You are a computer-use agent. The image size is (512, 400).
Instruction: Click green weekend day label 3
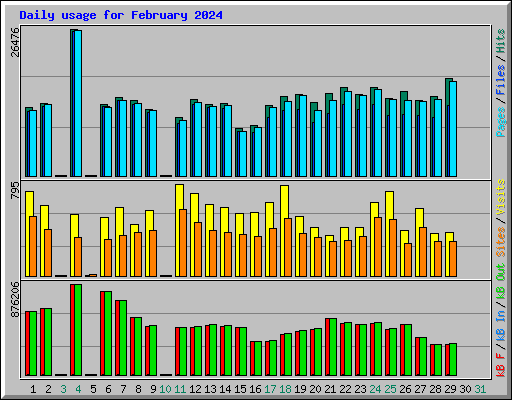[x=63, y=389]
